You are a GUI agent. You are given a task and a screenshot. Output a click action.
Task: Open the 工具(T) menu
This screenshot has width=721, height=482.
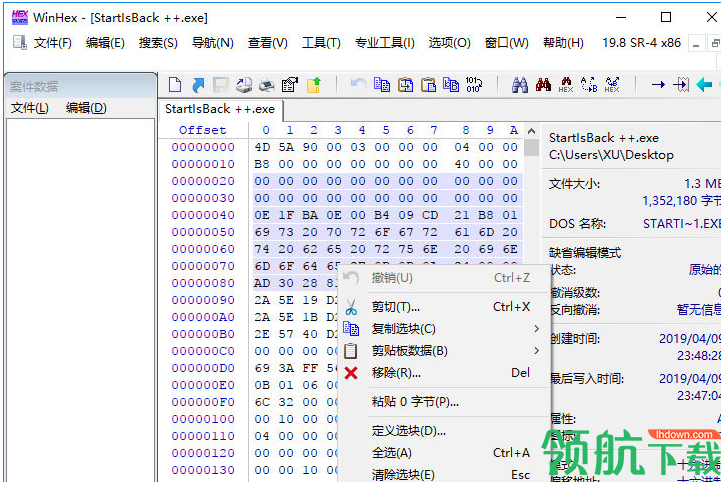coord(321,43)
